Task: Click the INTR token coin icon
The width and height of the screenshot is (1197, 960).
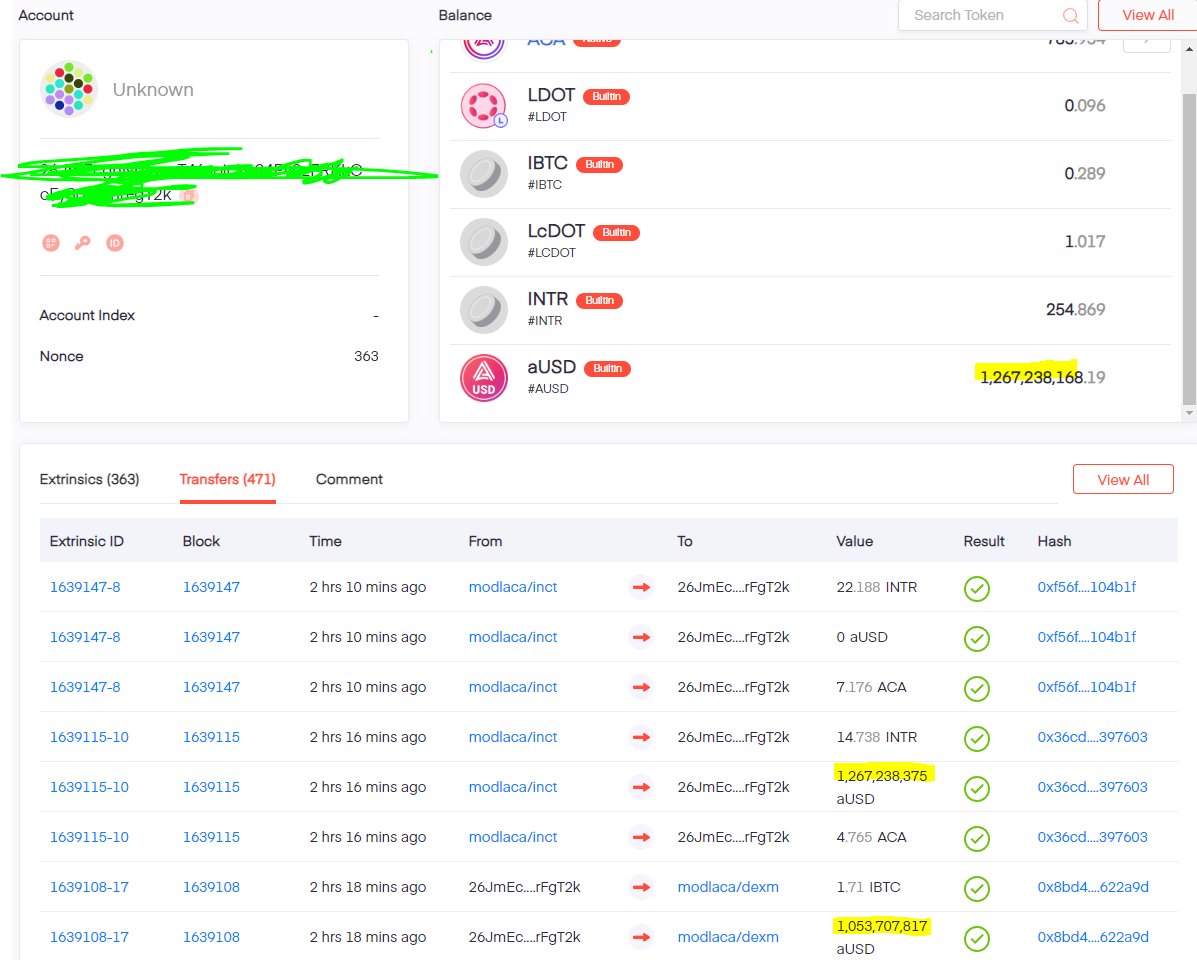Action: [x=484, y=310]
